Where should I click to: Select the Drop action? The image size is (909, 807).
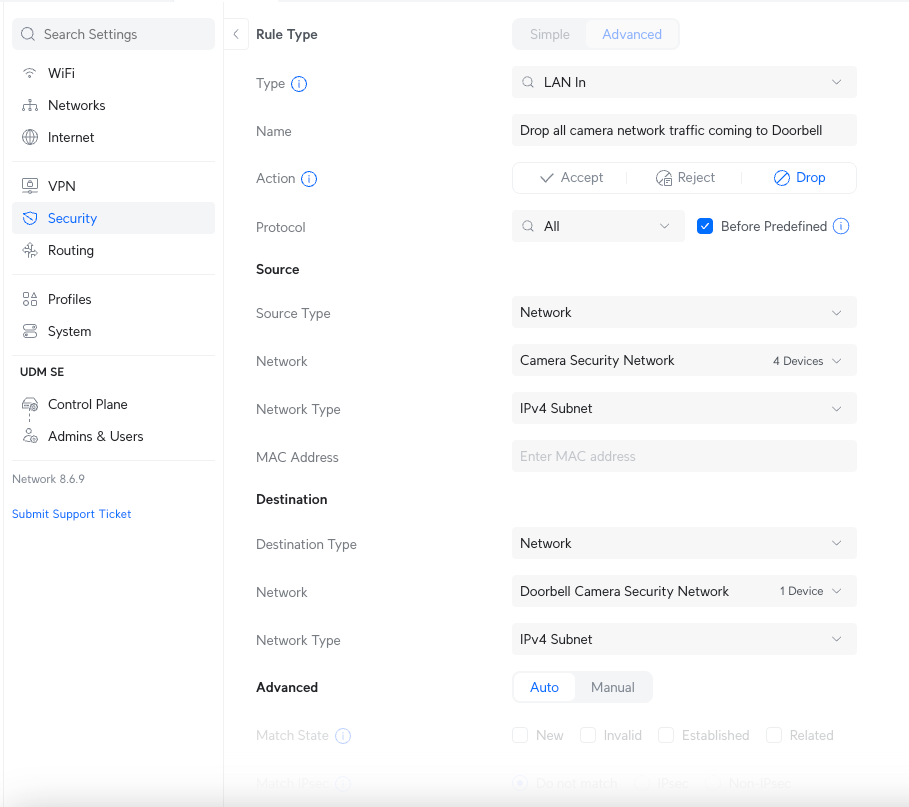799,177
